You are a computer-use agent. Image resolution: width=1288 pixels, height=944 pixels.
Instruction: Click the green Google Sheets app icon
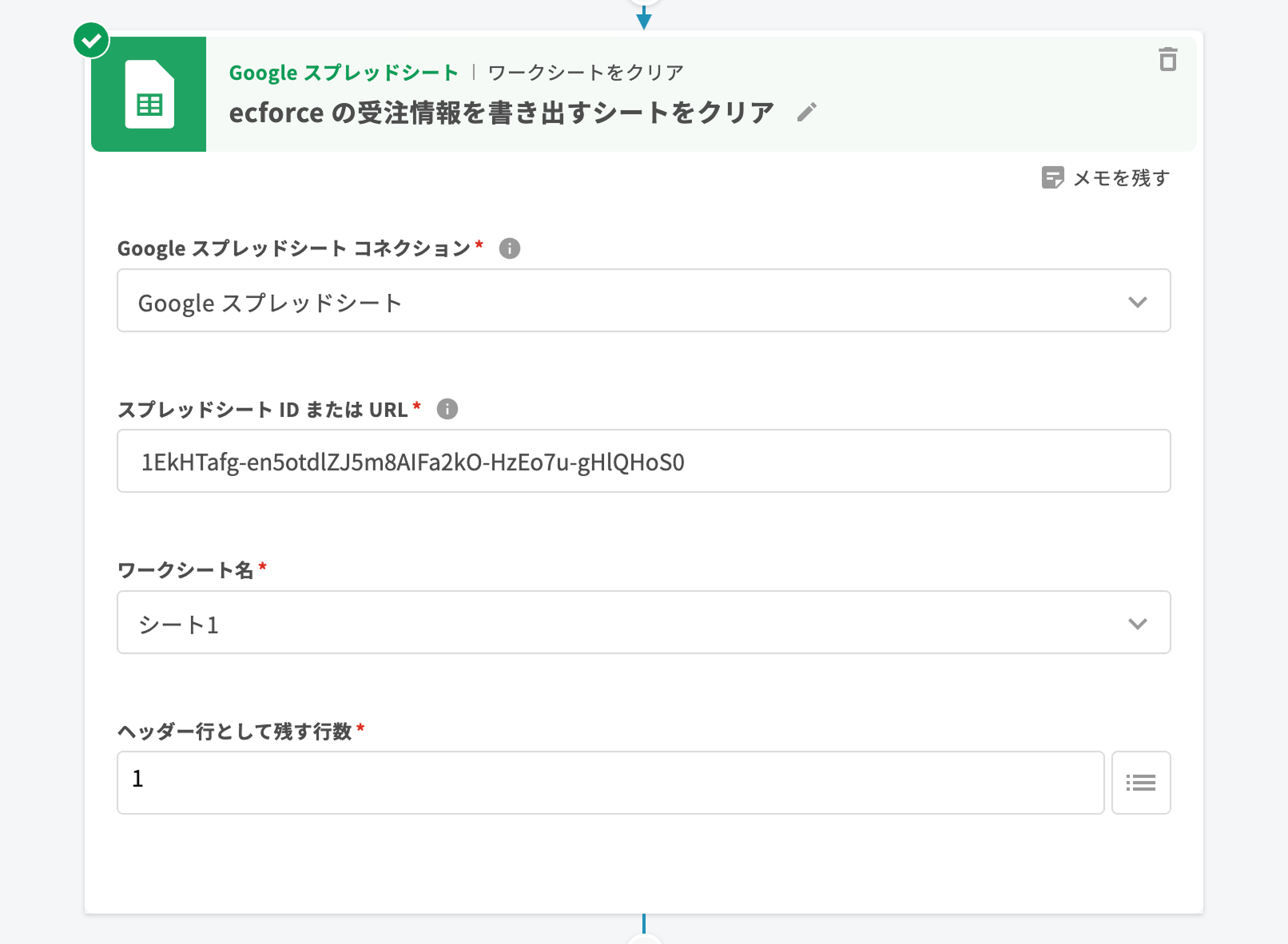coord(149,94)
